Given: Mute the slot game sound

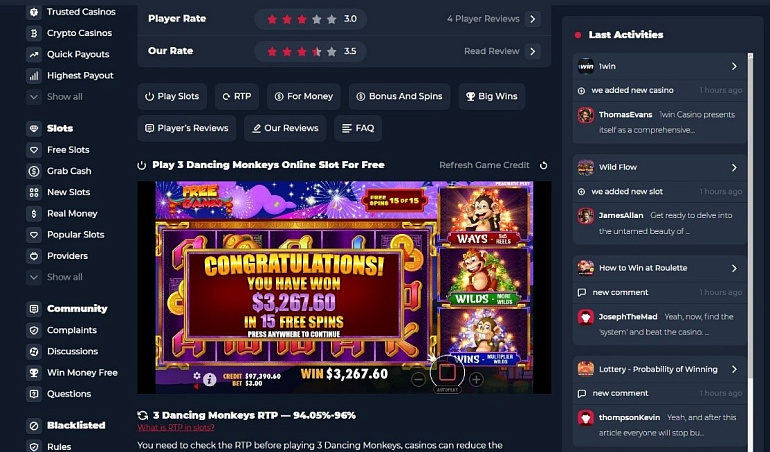Looking at the screenshot, I should [197, 386].
